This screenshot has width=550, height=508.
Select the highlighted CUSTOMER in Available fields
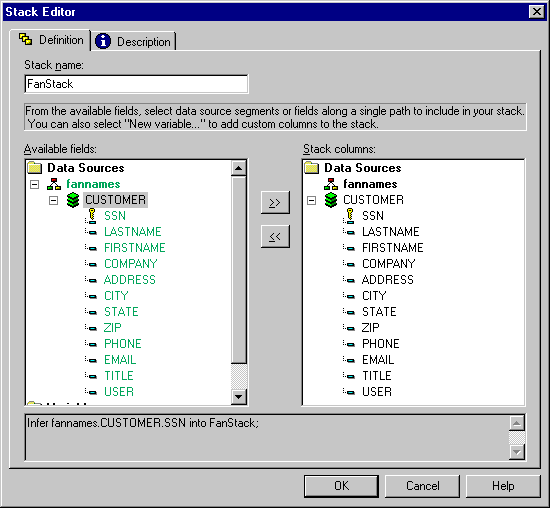coord(115,200)
